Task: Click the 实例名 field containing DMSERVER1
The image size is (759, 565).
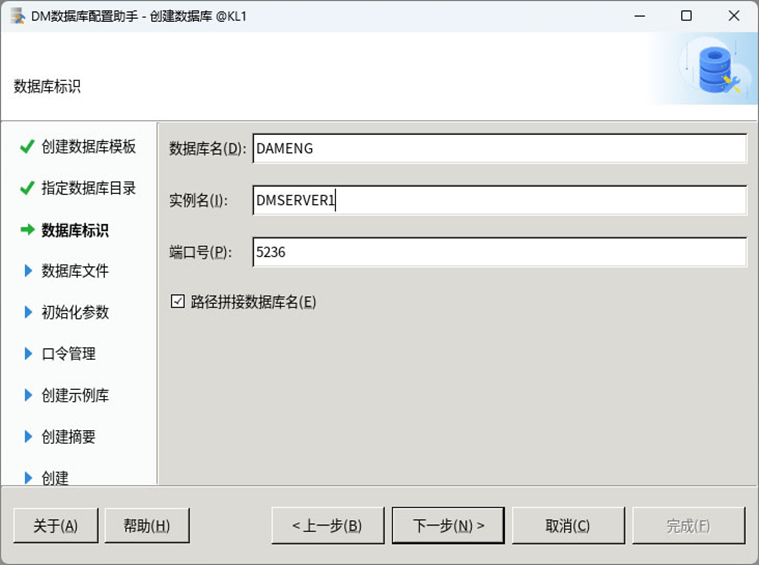Action: pos(500,200)
